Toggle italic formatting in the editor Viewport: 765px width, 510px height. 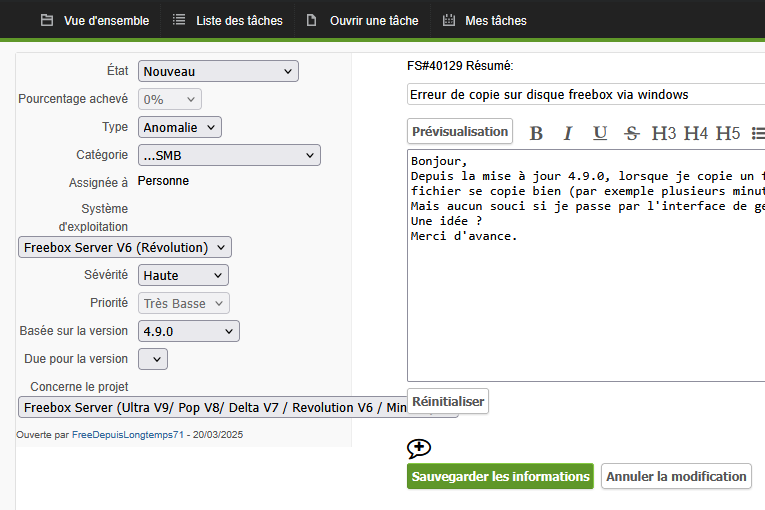pyautogui.click(x=567, y=133)
